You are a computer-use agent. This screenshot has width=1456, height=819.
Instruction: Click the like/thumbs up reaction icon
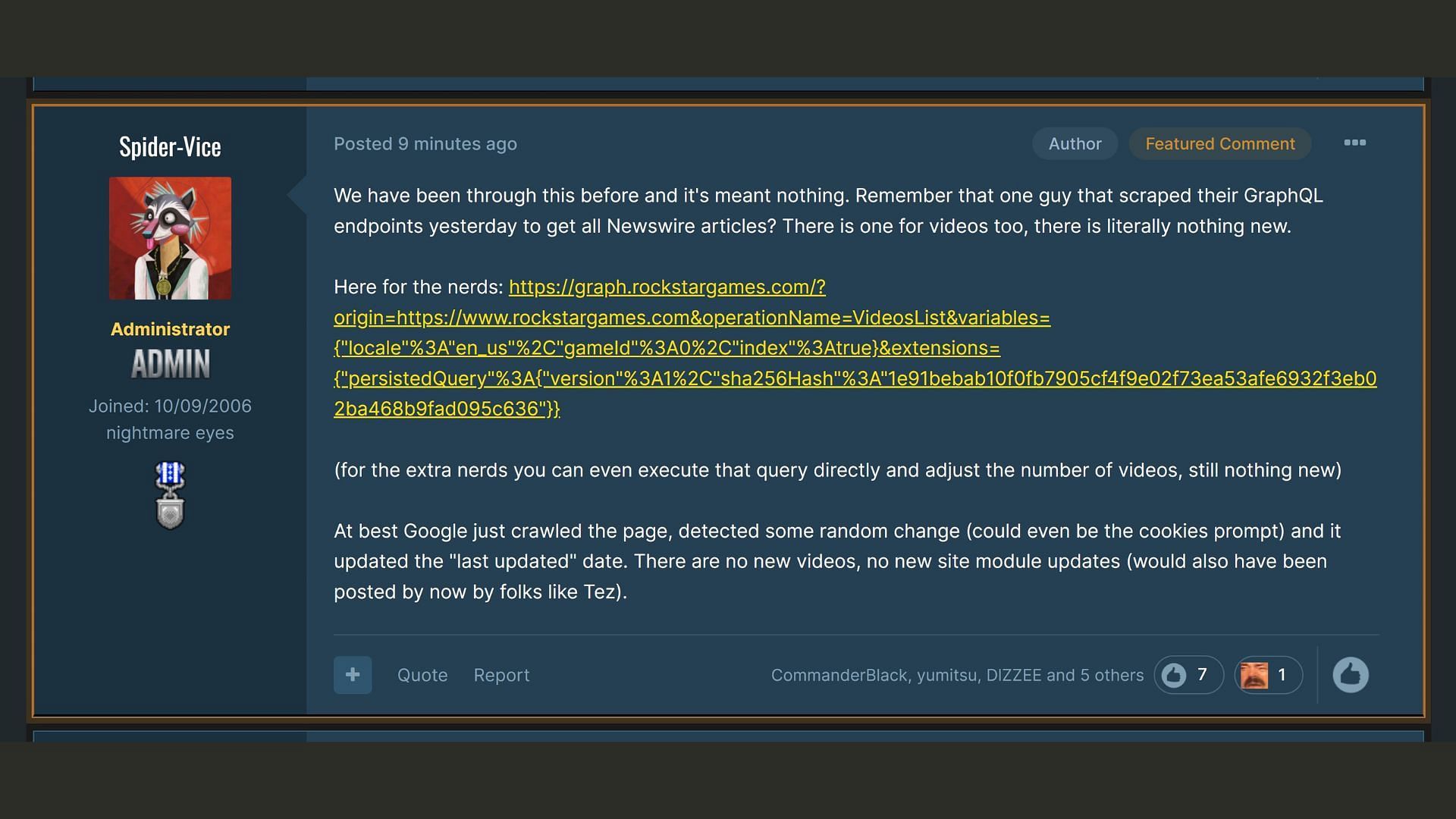pos(1352,675)
